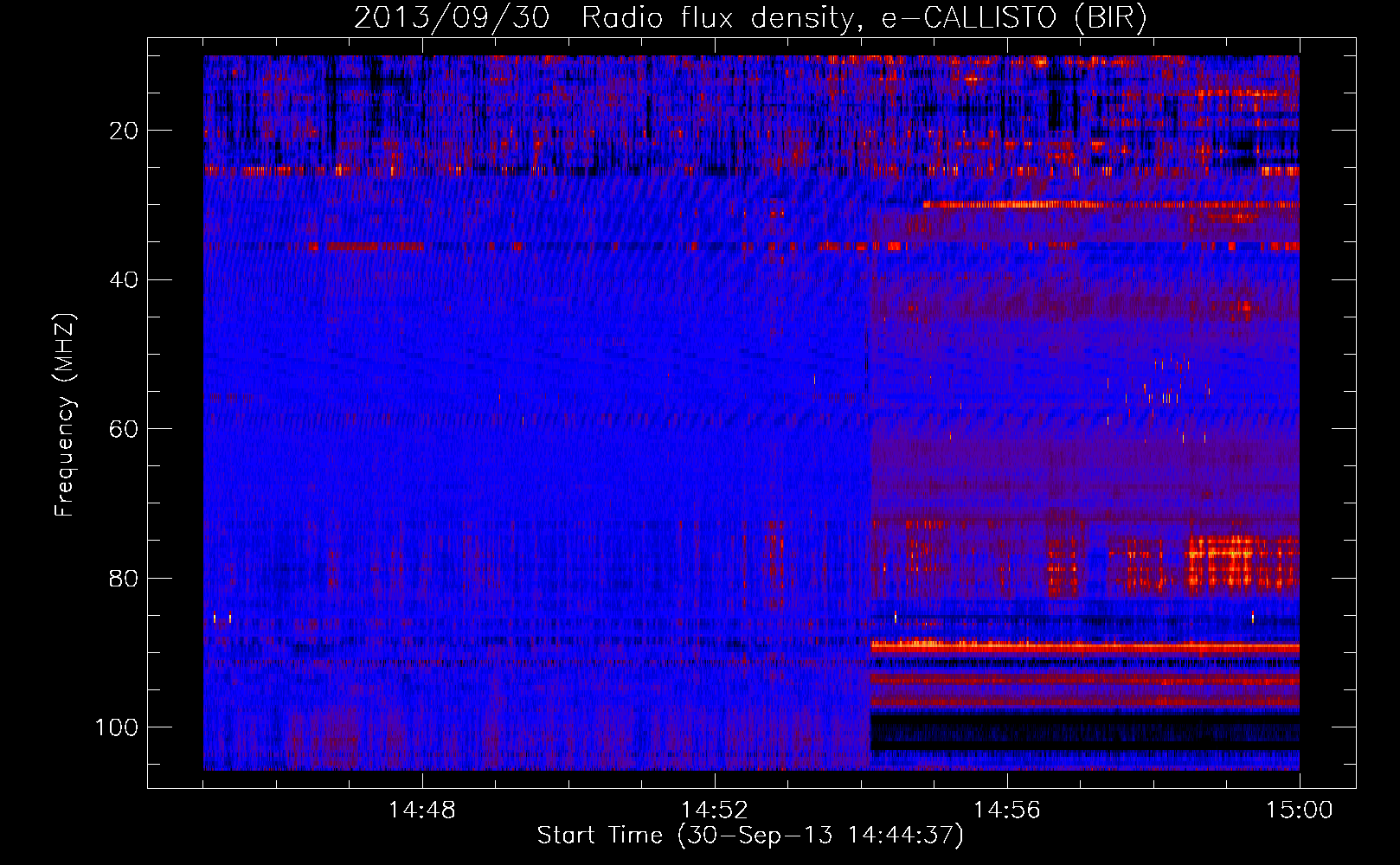The width and height of the screenshot is (1400, 865).
Task: Click the 15:00 time tick label
Action: coord(1300,811)
